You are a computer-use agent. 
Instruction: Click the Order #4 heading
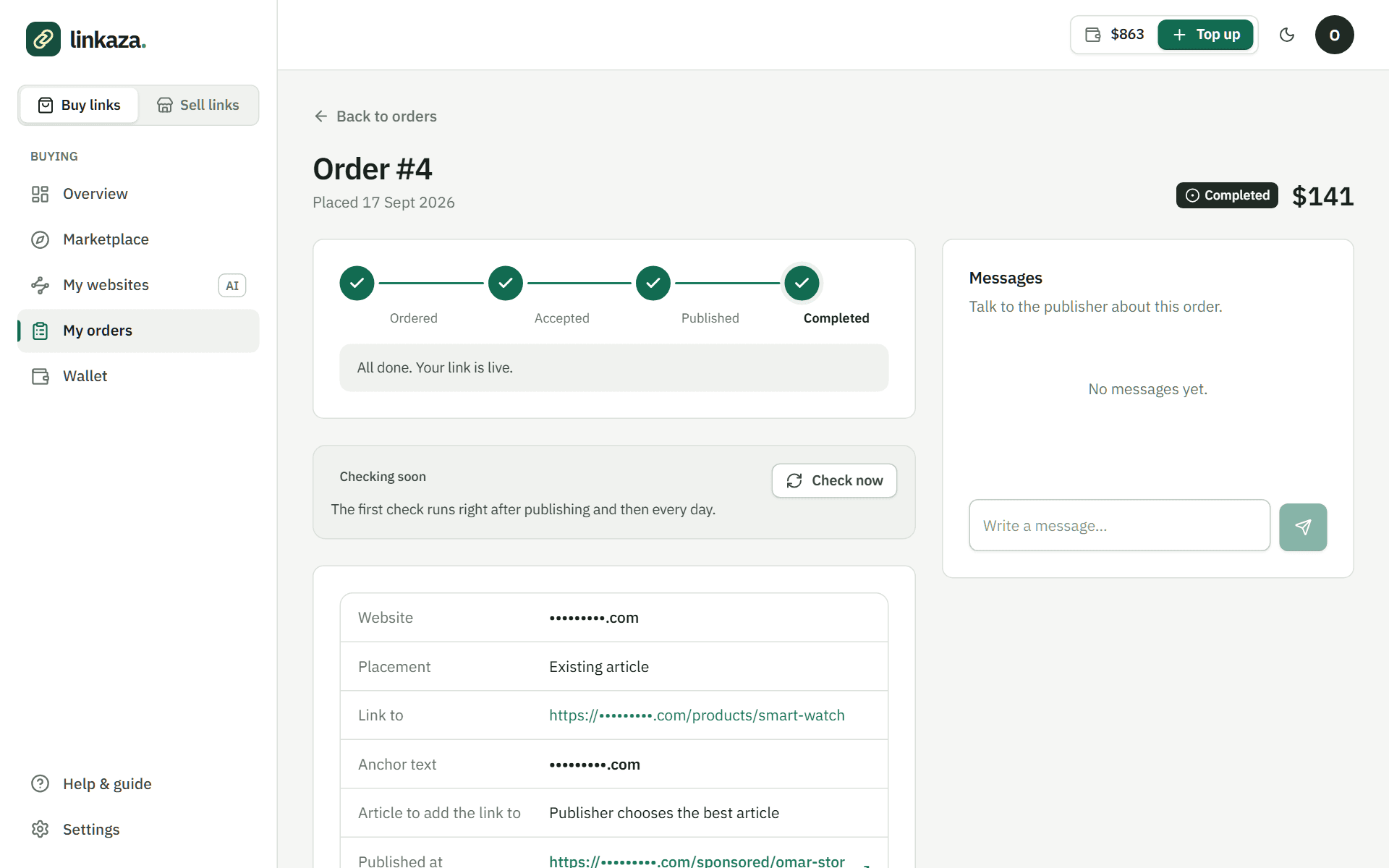(373, 169)
